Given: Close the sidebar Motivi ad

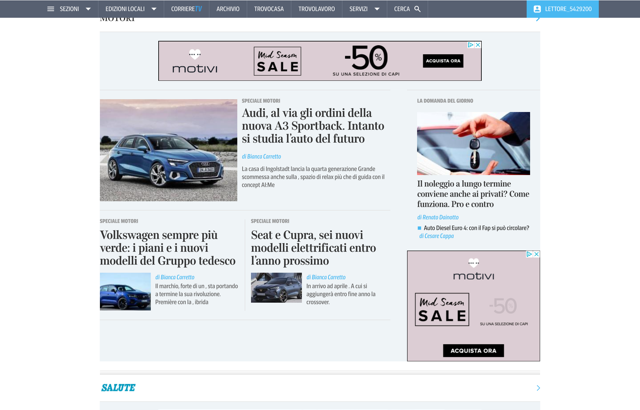Looking at the screenshot, I should point(536,254).
